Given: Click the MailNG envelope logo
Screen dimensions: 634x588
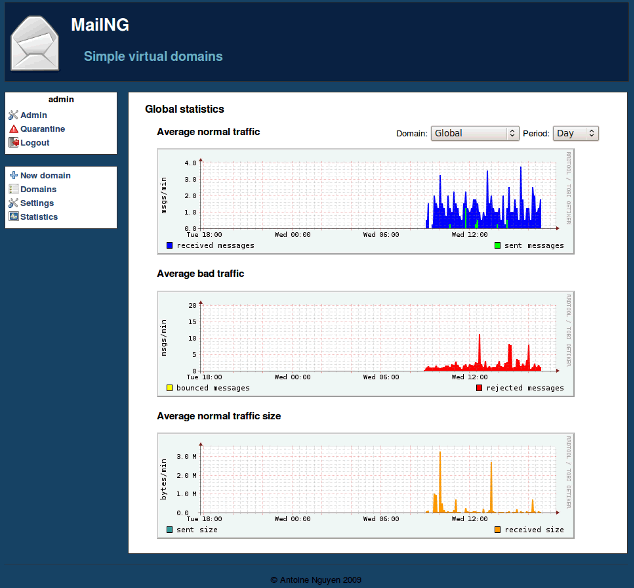Looking at the screenshot, I should tap(36, 41).
